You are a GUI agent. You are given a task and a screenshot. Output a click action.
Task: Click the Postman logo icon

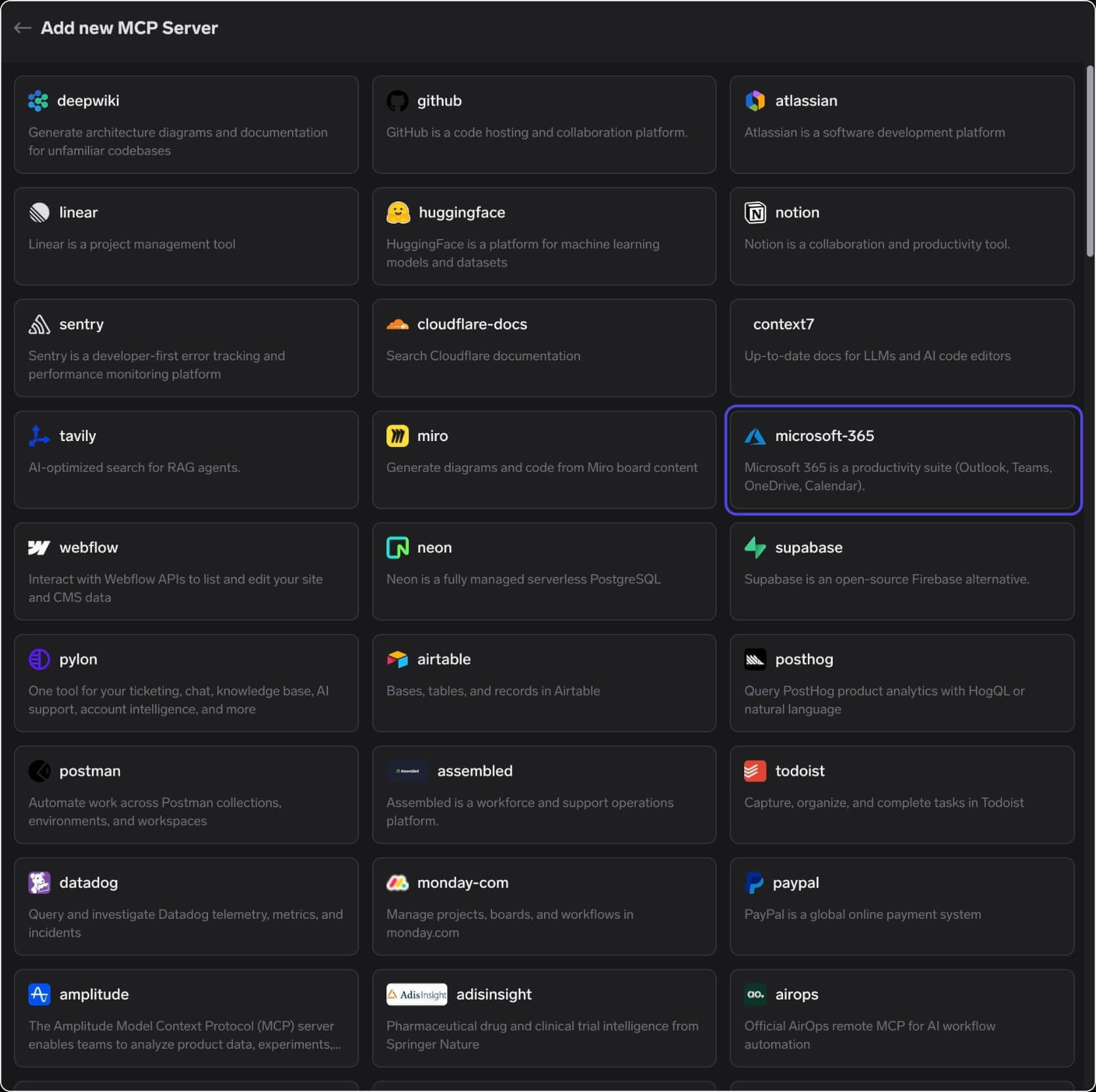point(39,770)
